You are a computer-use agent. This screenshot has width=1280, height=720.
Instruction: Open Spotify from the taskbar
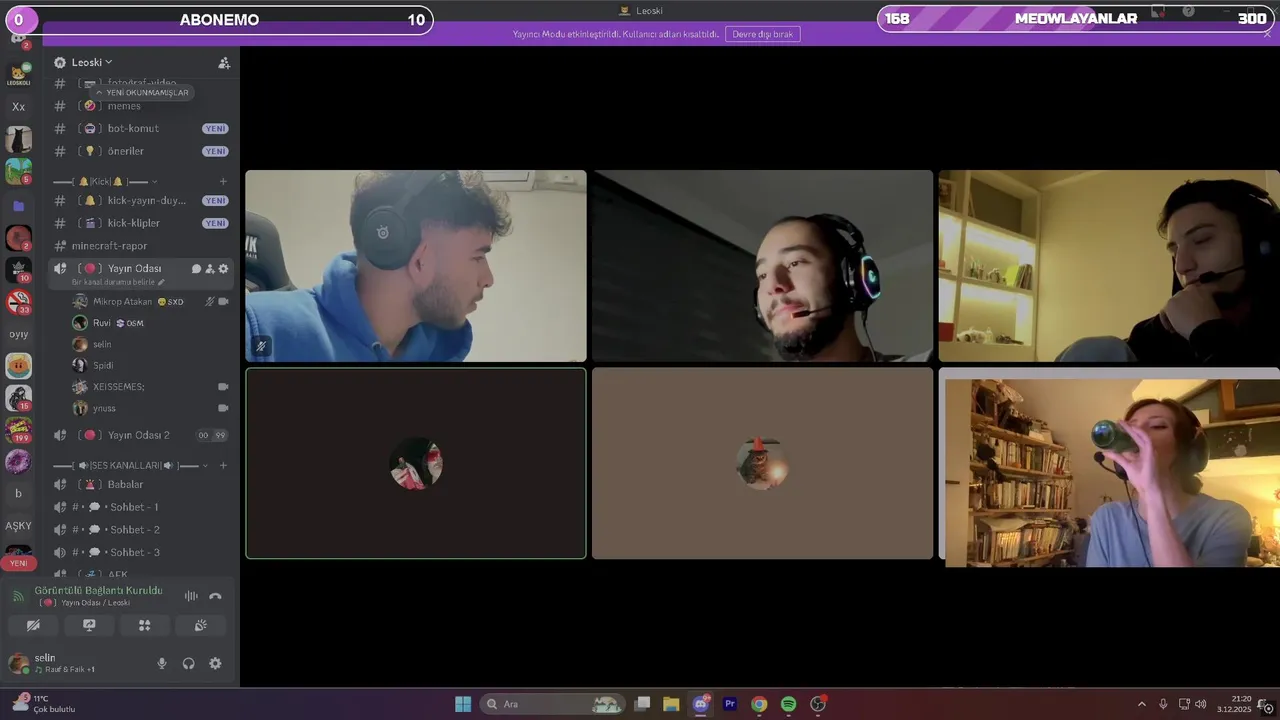[788, 704]
